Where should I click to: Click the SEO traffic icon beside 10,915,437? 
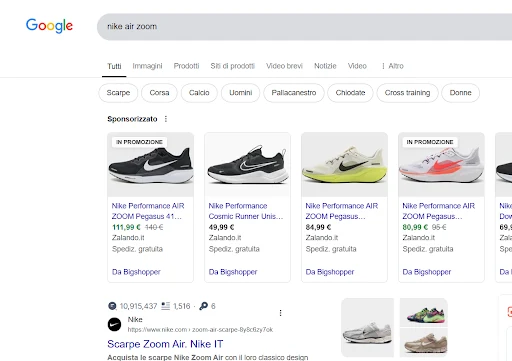pyautogui.click(x=112, y=306)
